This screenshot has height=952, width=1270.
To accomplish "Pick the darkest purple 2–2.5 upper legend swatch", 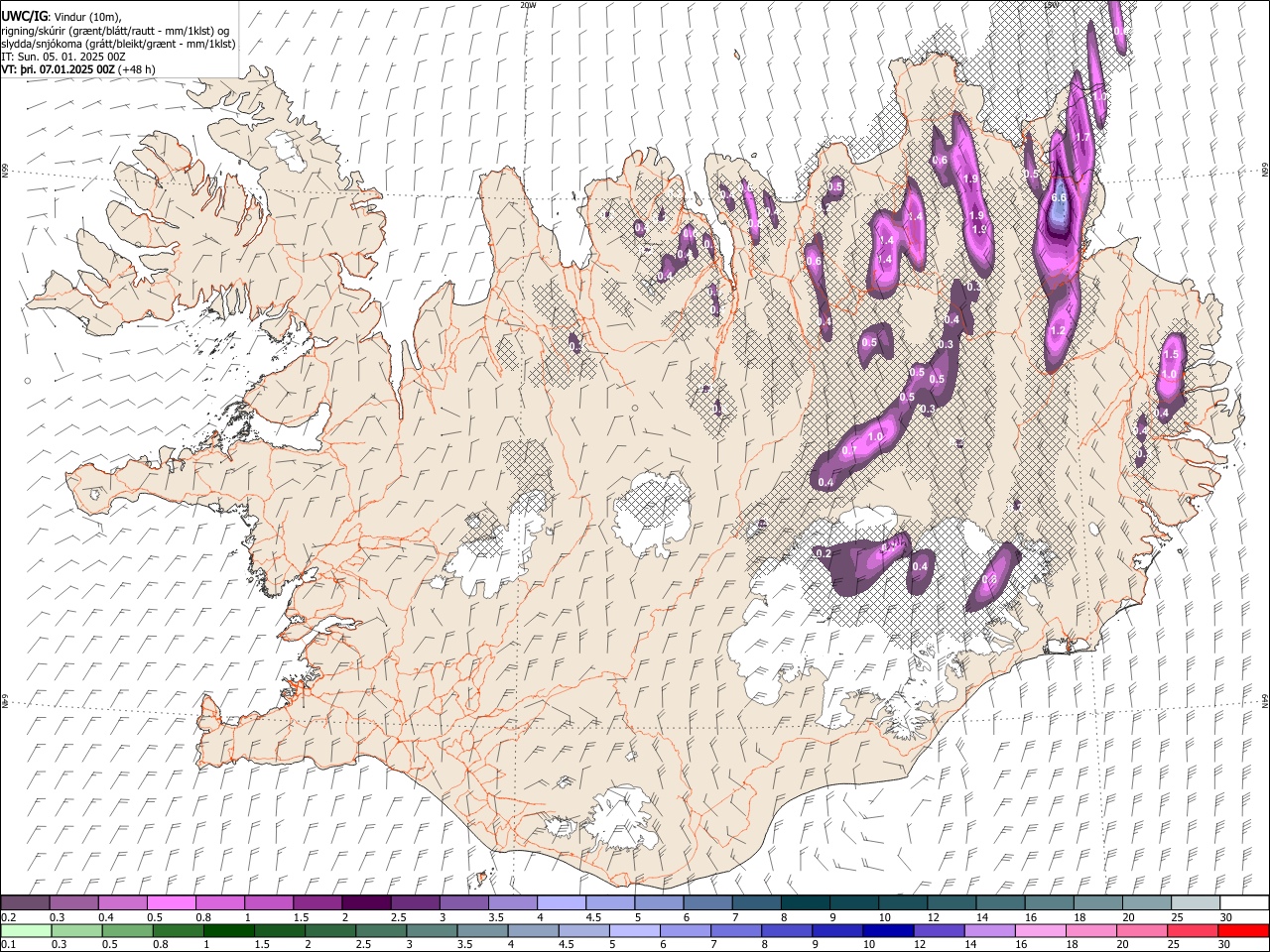I will pyautogui.click(x=367, y=903).
